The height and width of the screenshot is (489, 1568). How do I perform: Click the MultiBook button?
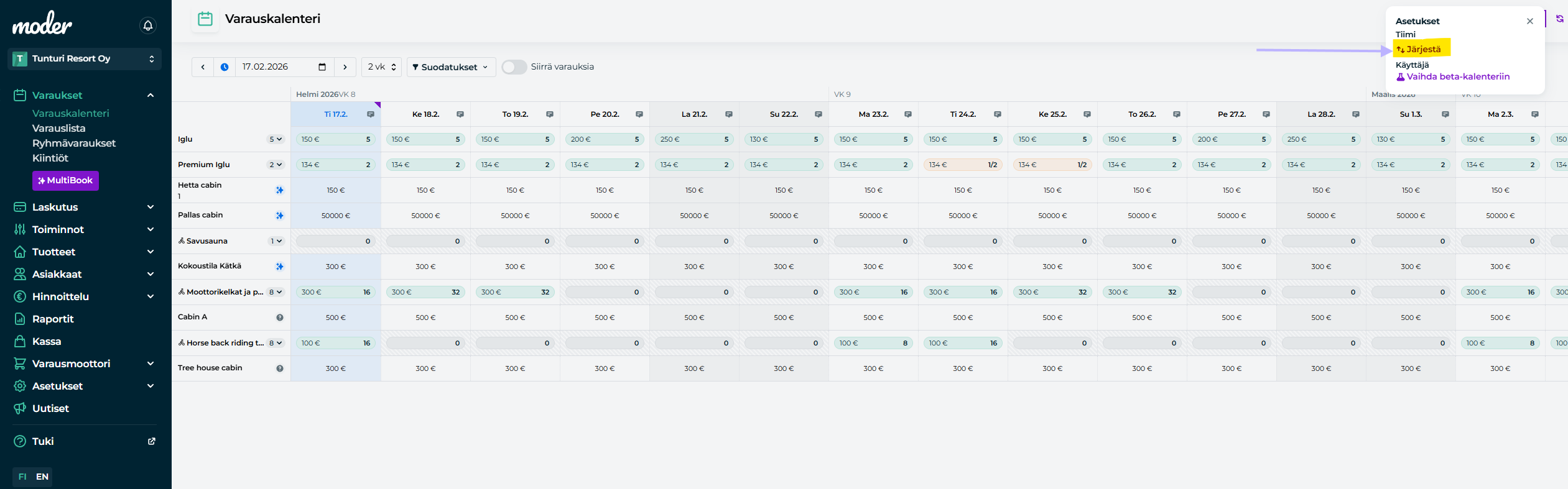point(65,180)
